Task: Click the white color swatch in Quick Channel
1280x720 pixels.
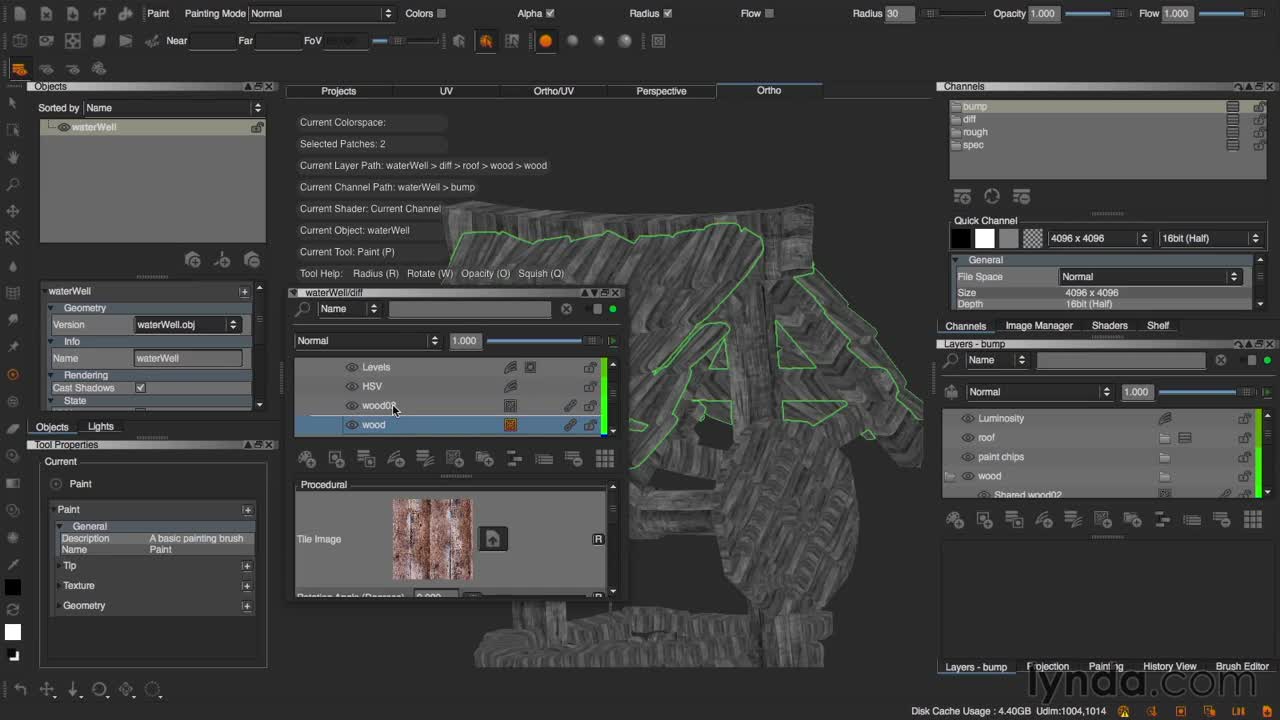Action: [x=985, y=238]
